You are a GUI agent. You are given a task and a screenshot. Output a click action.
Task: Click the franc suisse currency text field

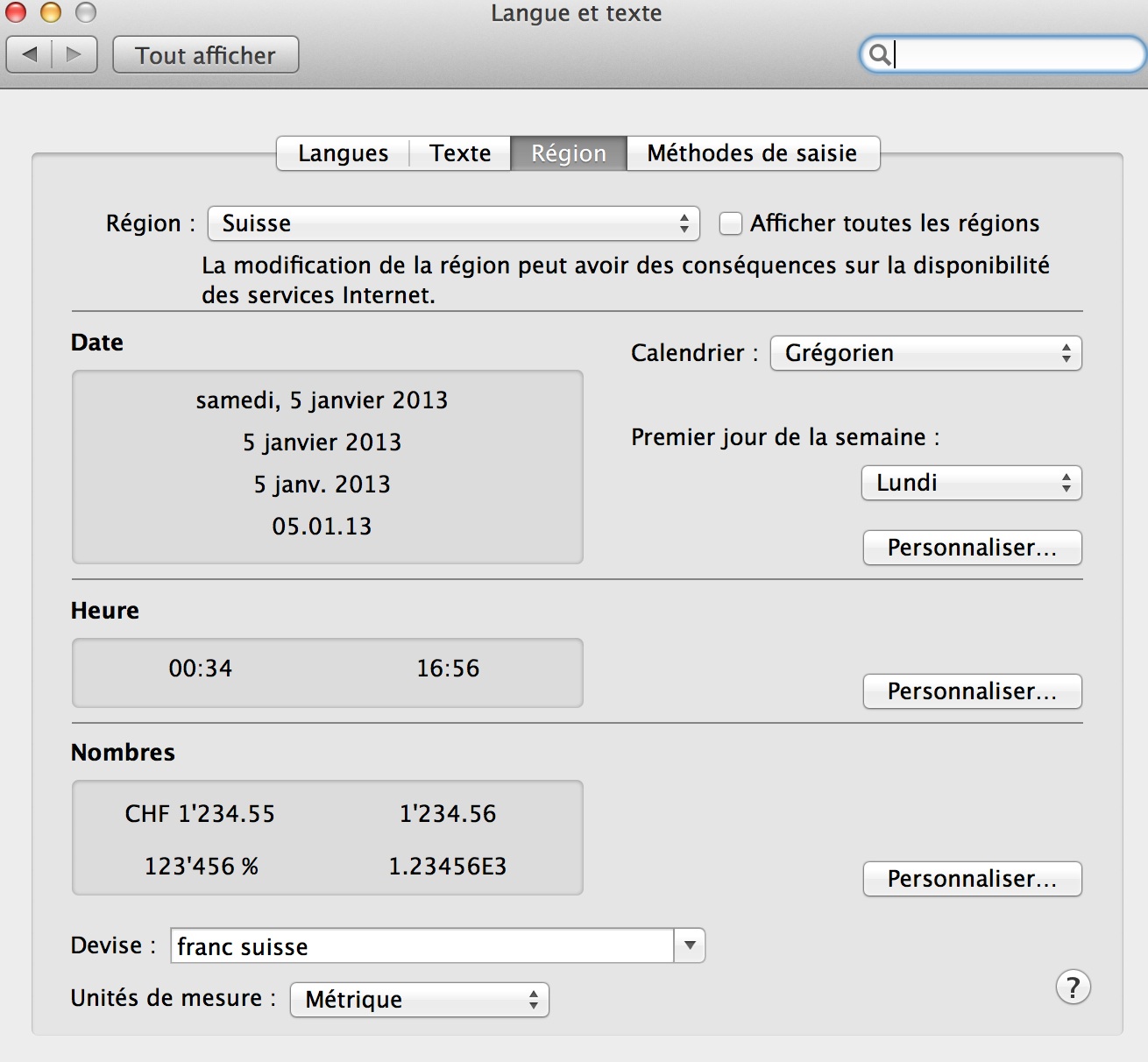click(x=422, y=946)
